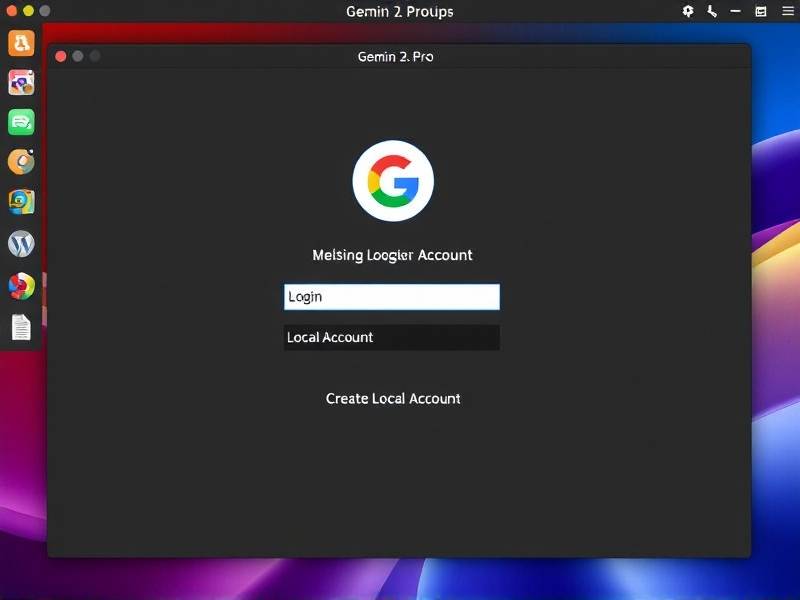Select the Local Account option
The image size is (800, 600).
click(392, 337)
